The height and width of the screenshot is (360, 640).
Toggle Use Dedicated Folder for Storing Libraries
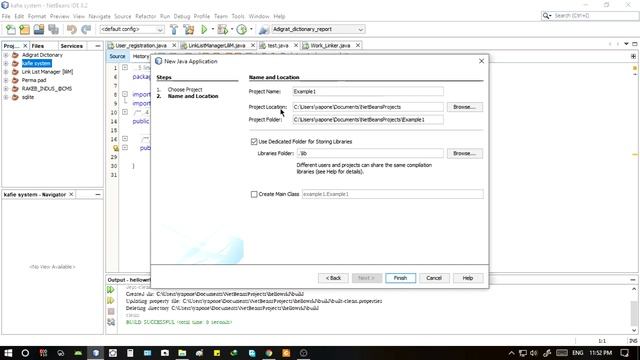point(254,142)
